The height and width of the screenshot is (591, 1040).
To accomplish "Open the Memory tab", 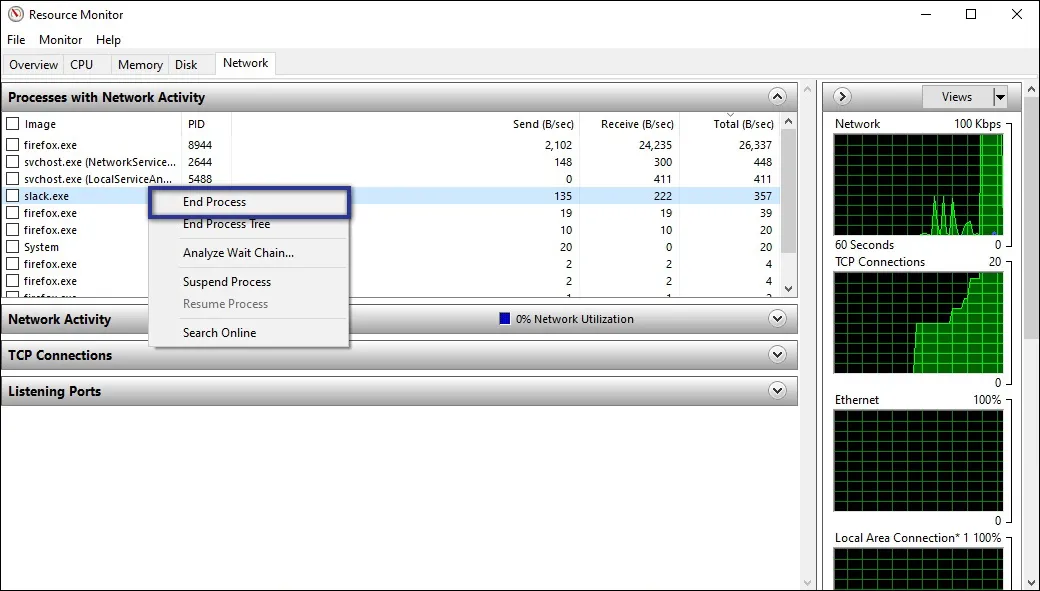I will pyautogui.click(x=139, y=63).
